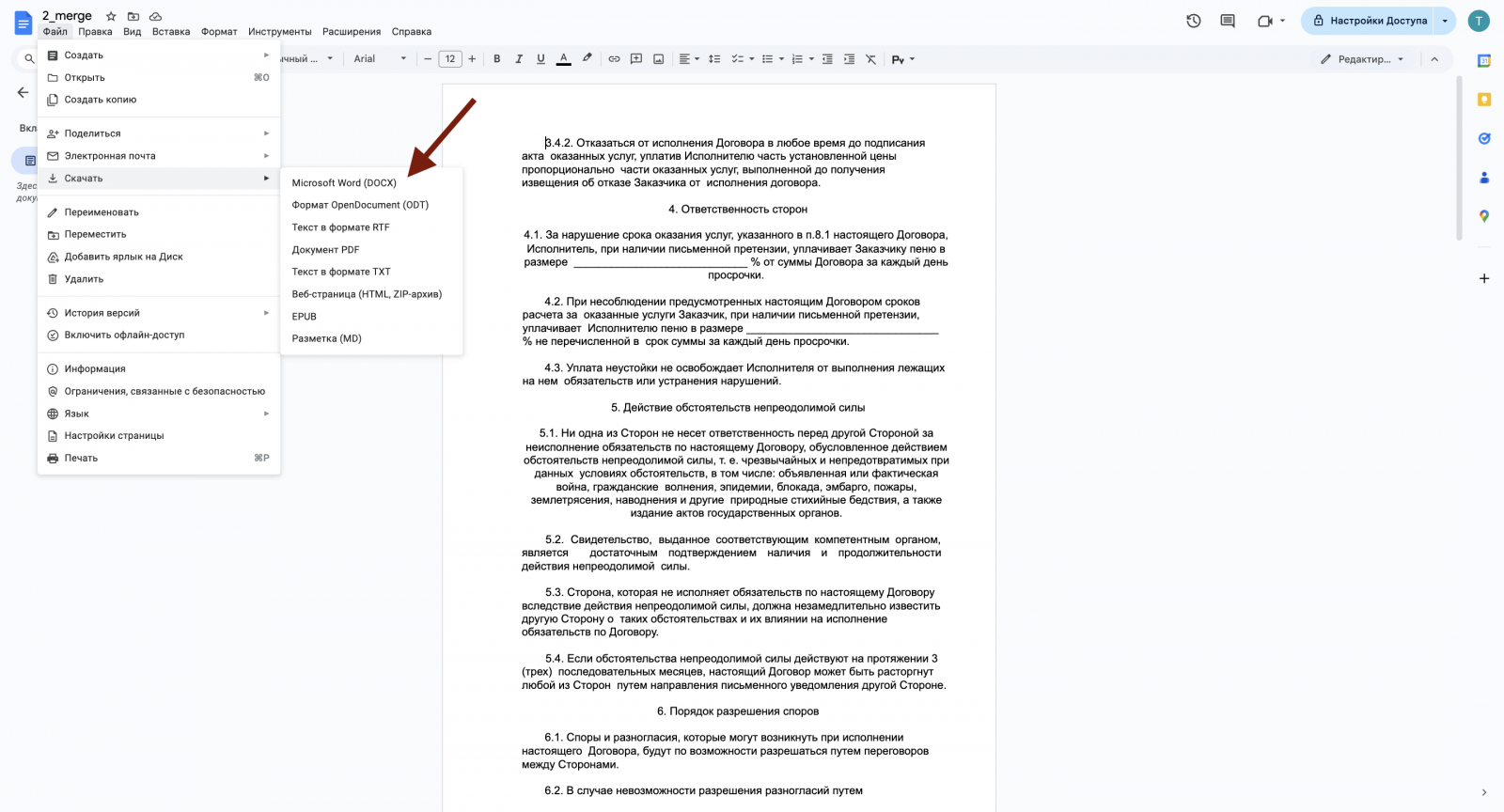
Task: Open Contacts in the side panel
Action: coord(1484,178)
